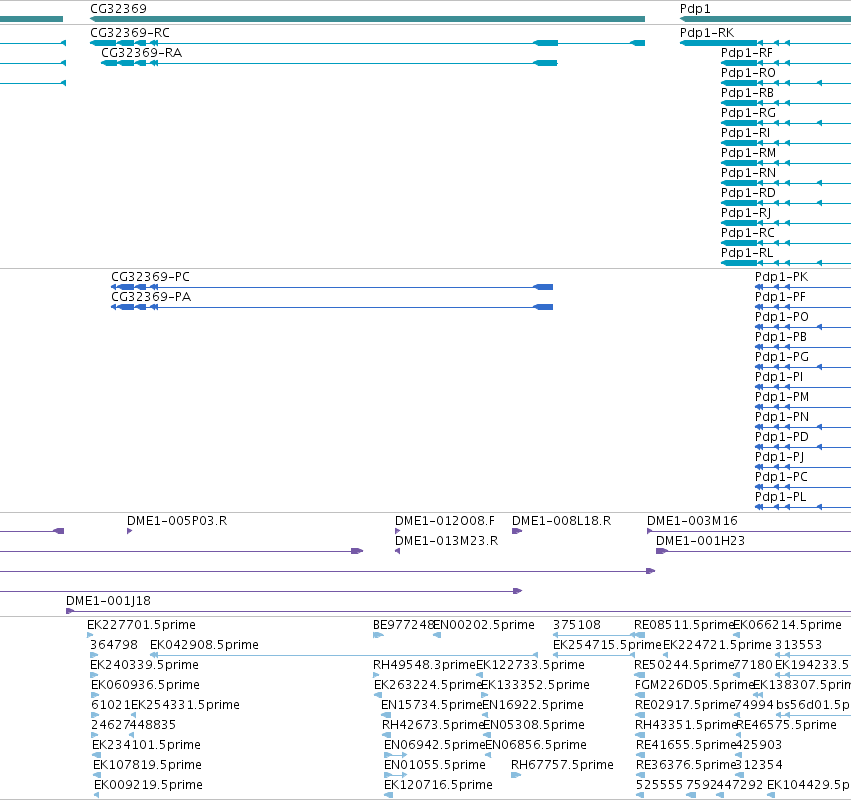Click the CG32369-RC transcript label

point(130,33)
